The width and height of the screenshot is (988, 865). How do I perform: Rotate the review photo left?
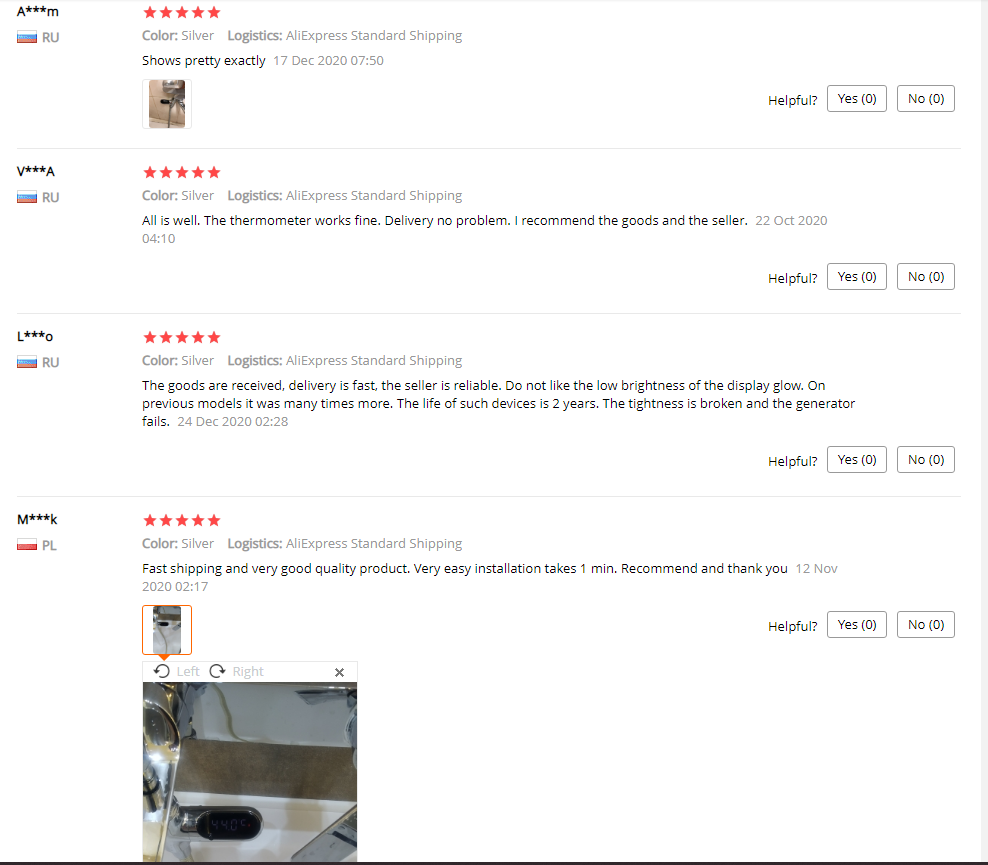(x=176, y=672)
